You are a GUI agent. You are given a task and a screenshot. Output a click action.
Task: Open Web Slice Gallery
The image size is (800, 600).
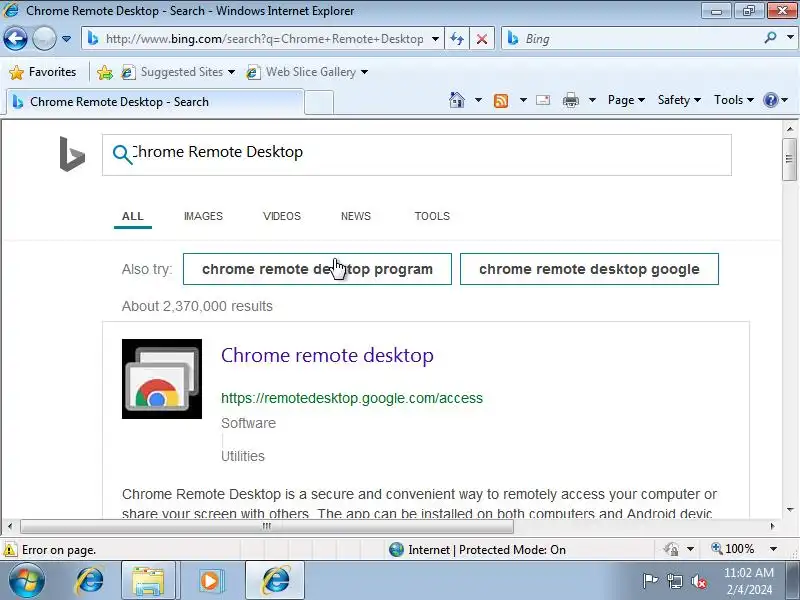click(307, 72)
